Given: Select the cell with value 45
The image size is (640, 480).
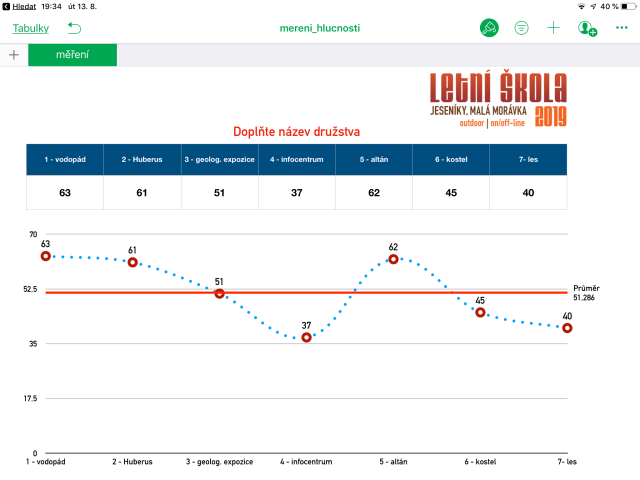Looking at the screenshot, I should [x=451, y=193].
